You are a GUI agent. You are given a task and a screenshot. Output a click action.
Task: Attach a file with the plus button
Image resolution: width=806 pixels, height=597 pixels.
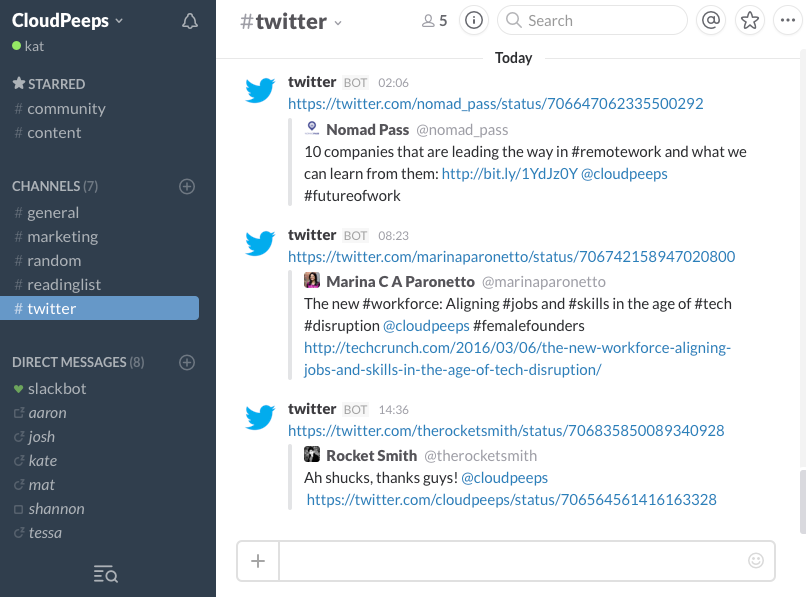click(258, 560)
